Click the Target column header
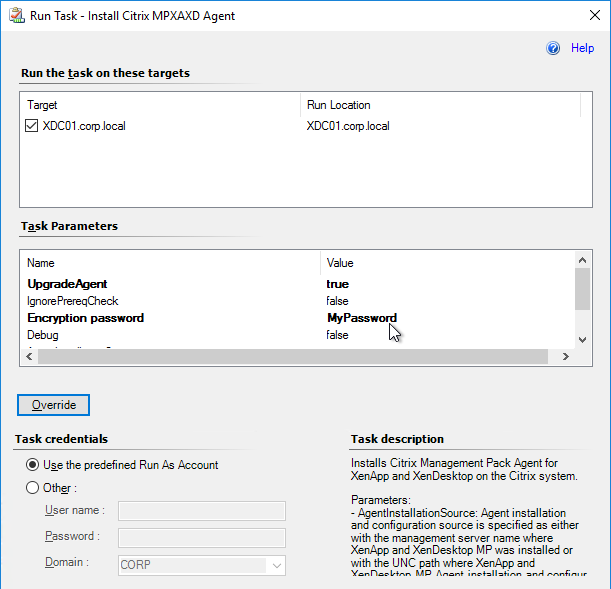Screen dimensions: 611x589 pyautogui.click(x=42, y=105)
